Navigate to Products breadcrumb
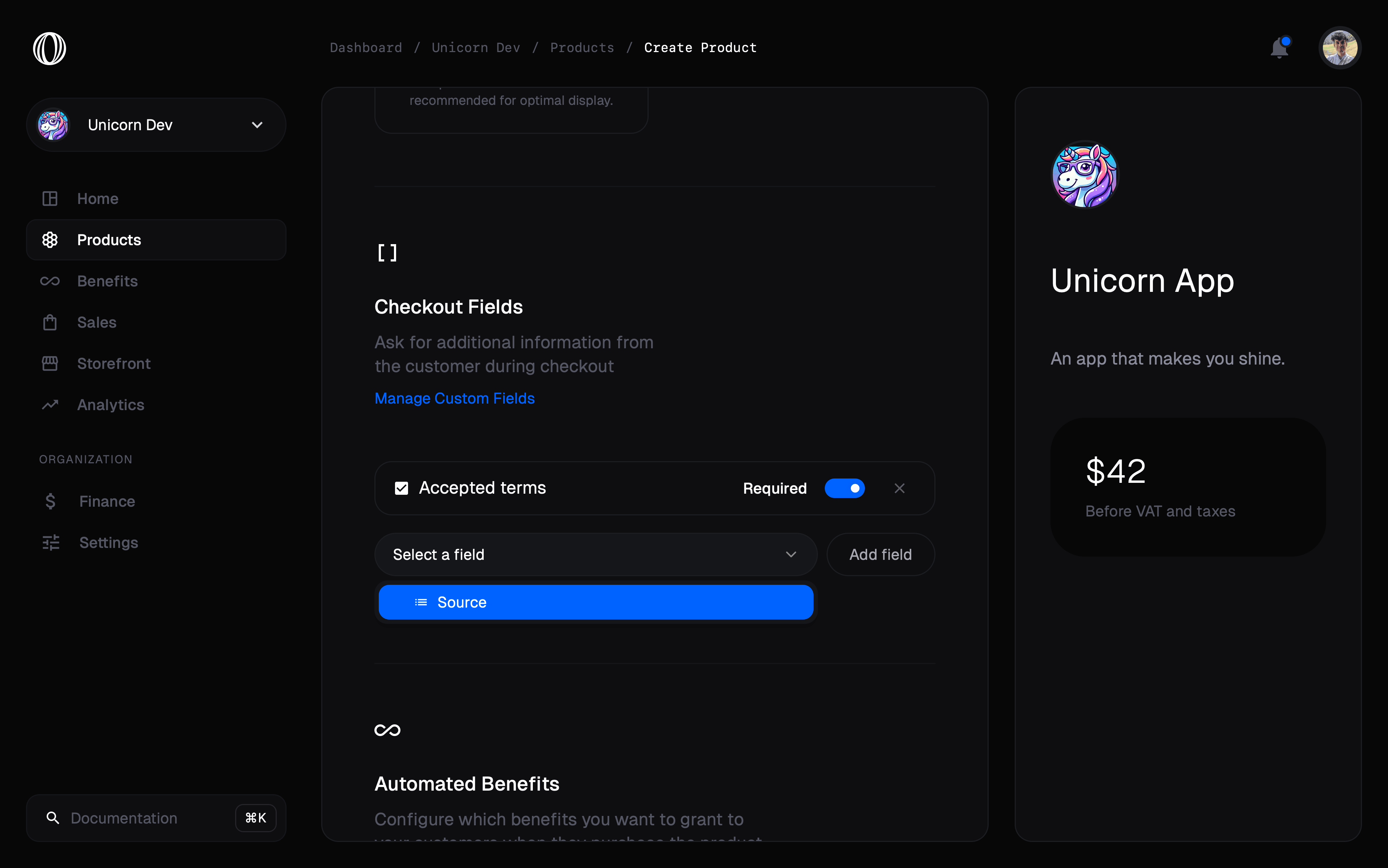Screen dimensions: 1388x868 (x=582, y=48)
